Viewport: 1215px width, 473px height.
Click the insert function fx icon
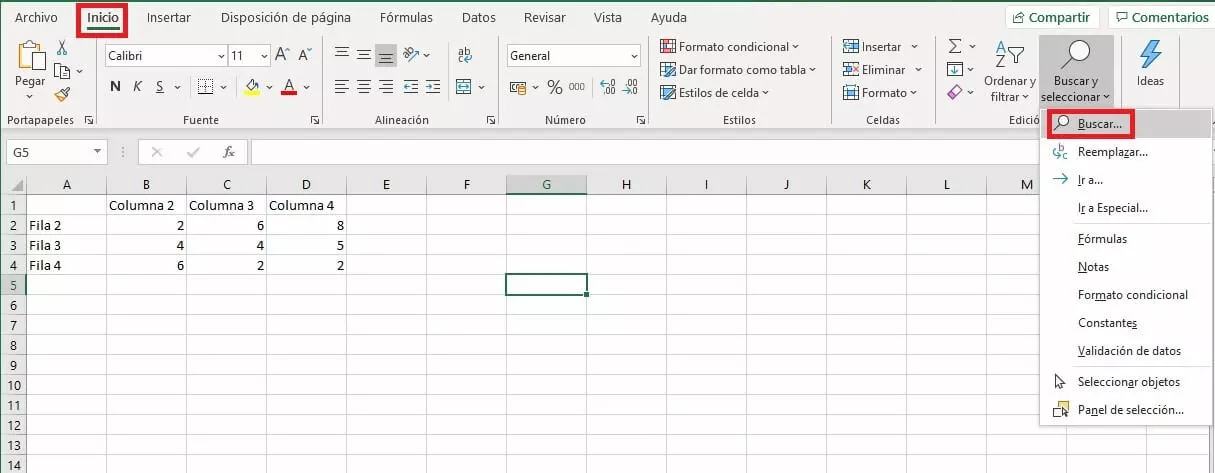point(229,152)
